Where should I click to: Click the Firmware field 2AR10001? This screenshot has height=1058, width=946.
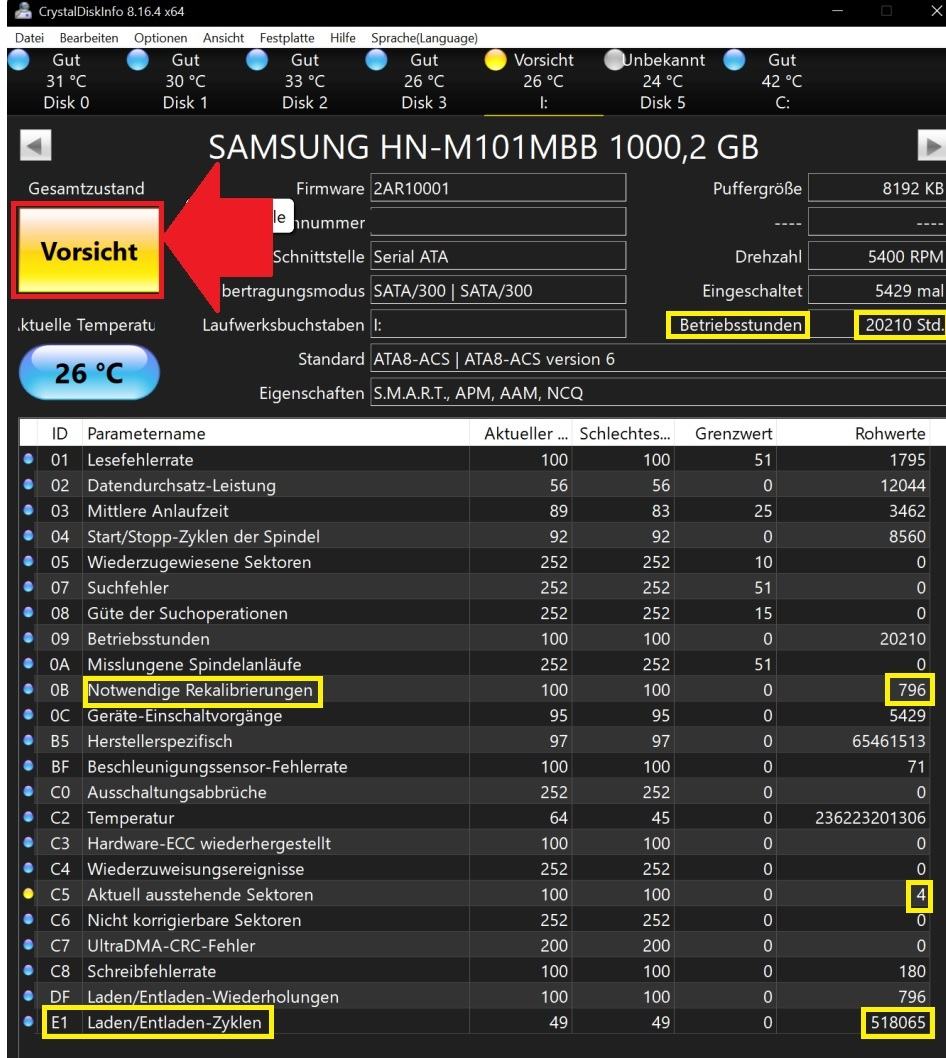pos(498,188)
